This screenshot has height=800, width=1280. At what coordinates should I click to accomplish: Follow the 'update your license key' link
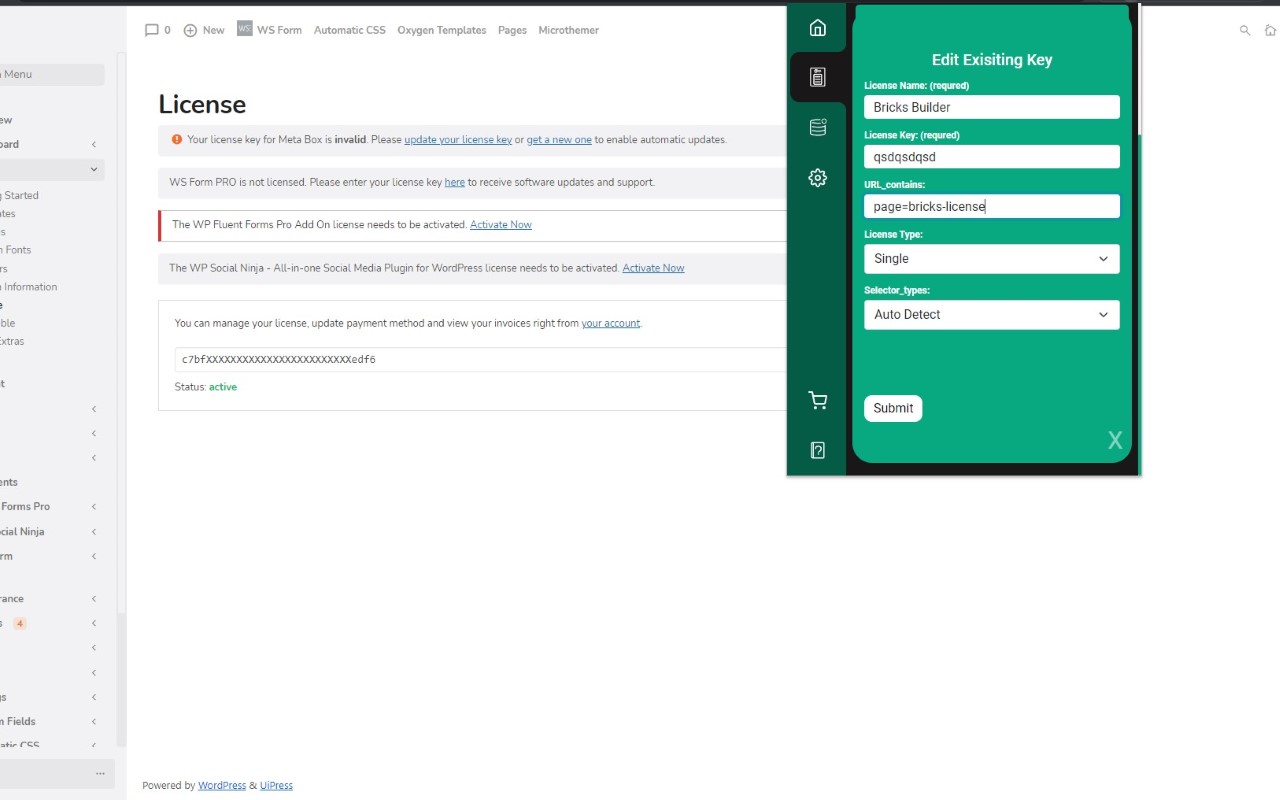(458, 140)
